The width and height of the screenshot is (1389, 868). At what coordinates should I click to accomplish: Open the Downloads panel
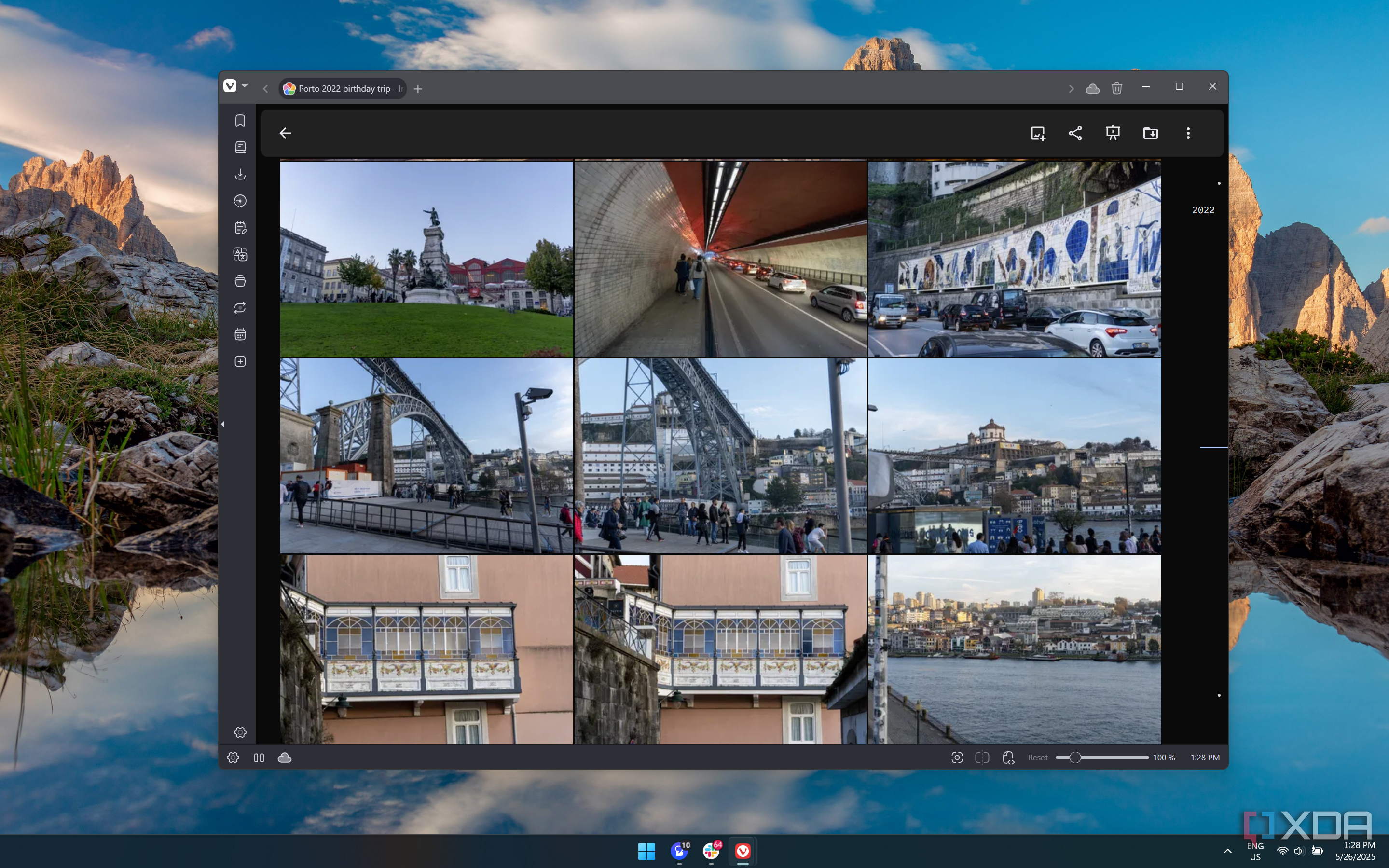click(x=240, y=174)
